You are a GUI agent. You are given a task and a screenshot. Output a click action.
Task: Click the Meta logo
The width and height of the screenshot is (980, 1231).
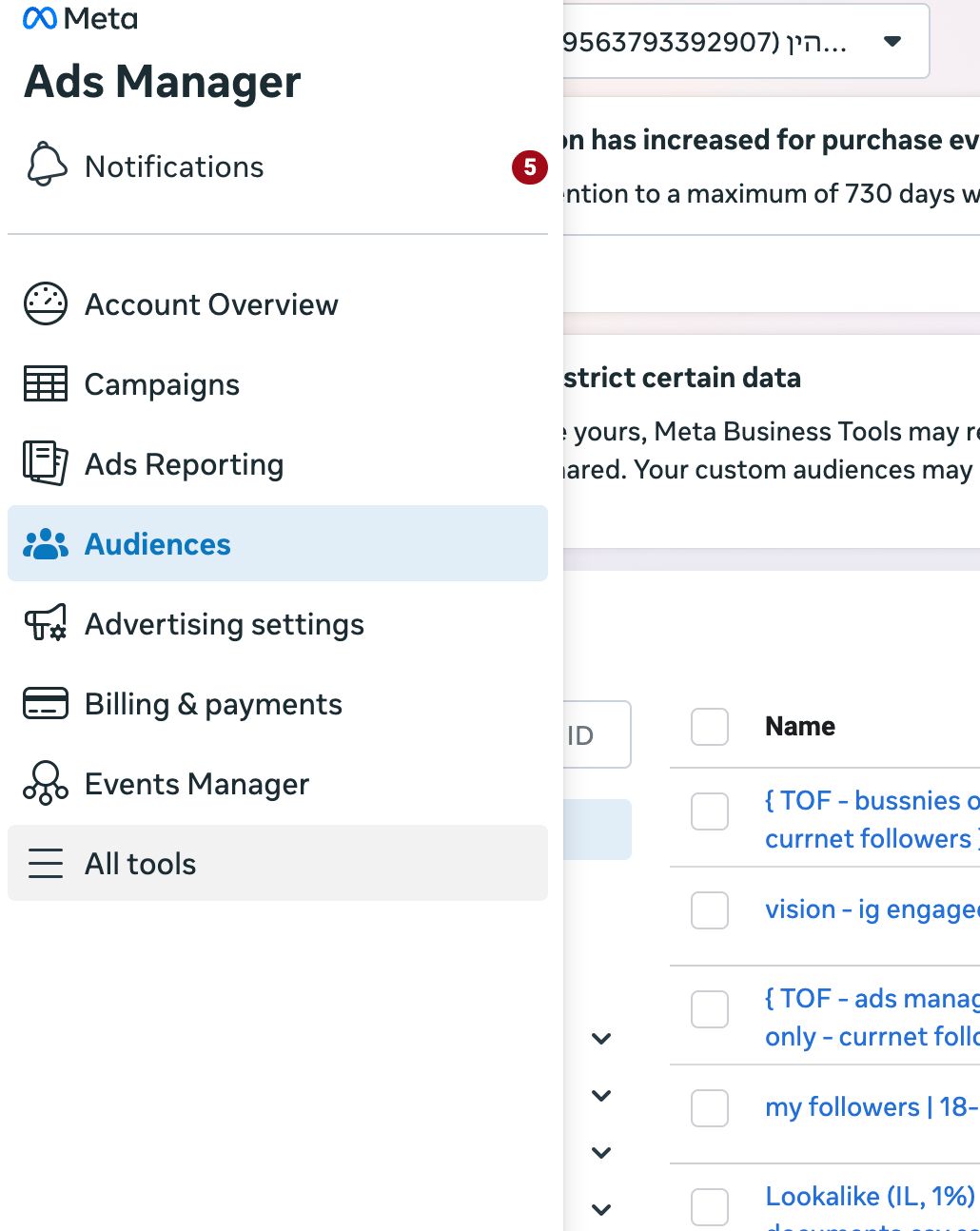coord(80,18)
